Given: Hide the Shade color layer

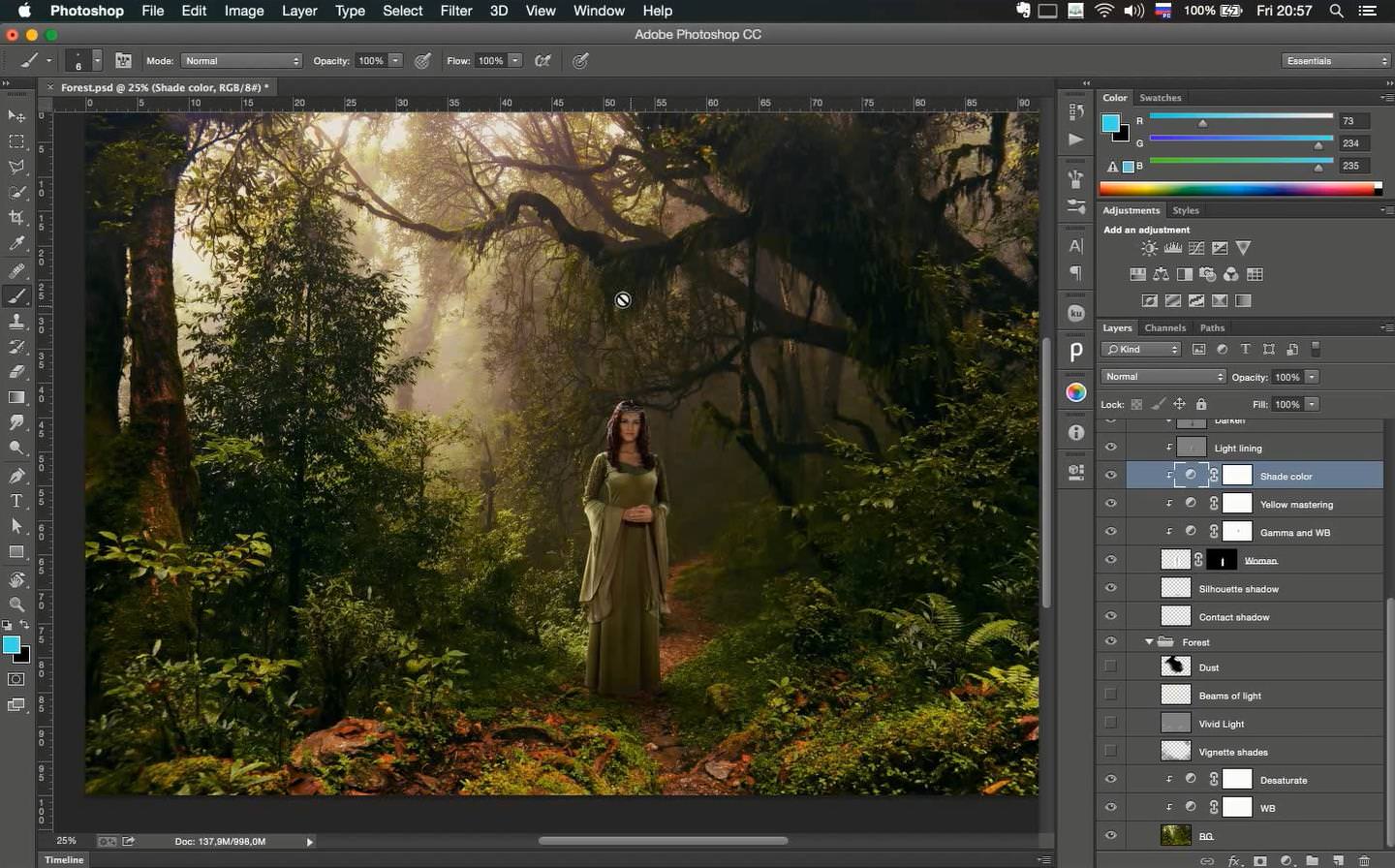Looking at the screenshot, I should (x=1111, y=476).
